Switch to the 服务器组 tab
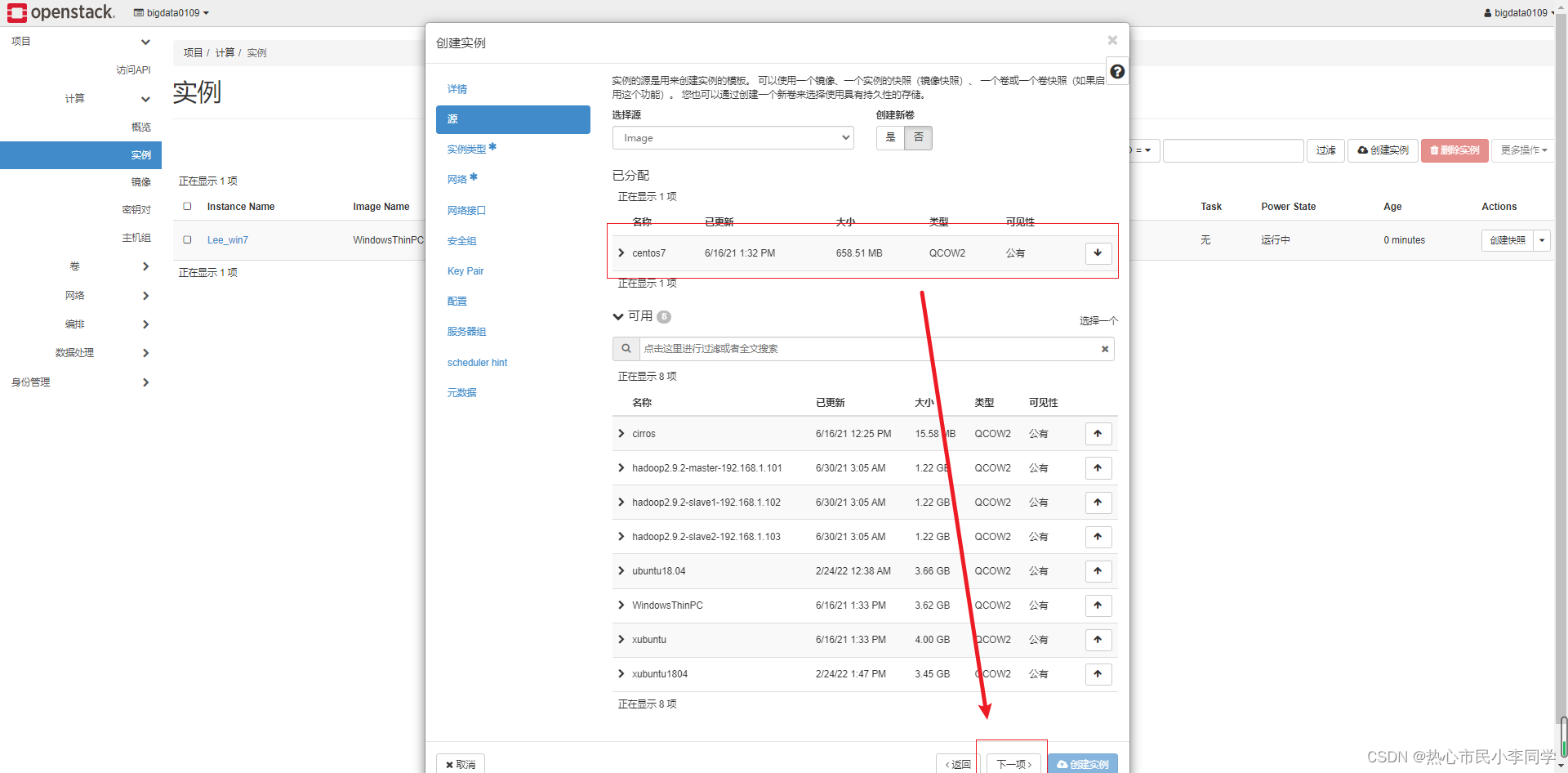The image size is (1568, 773). (466, 332)
